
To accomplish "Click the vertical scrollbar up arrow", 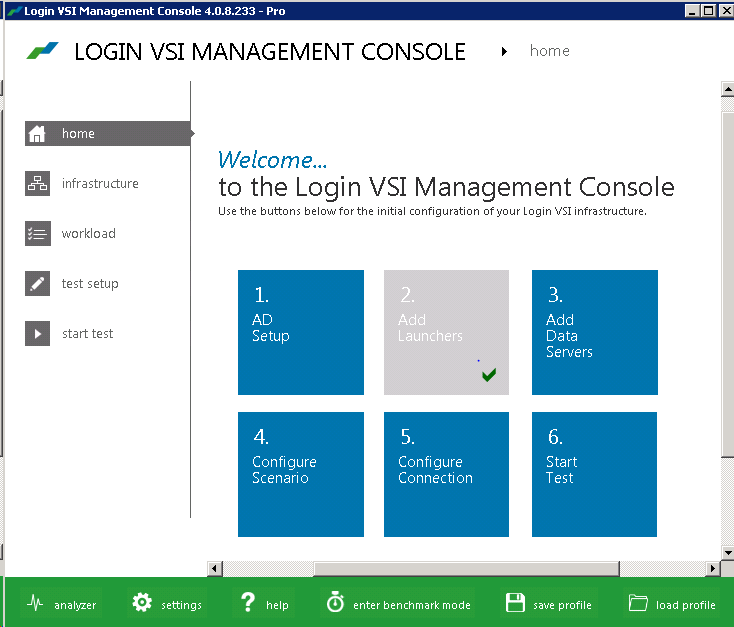I will point(727,89).
